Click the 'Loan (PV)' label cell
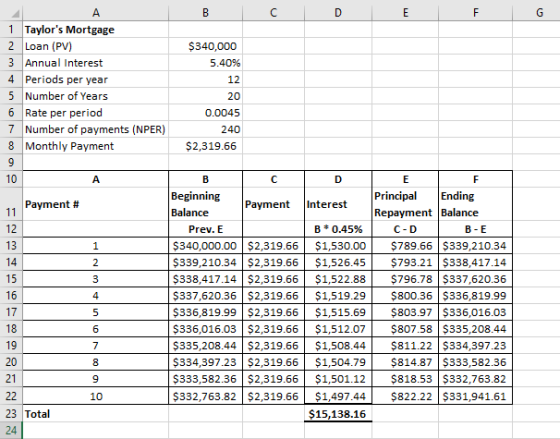 pos(96,46)
